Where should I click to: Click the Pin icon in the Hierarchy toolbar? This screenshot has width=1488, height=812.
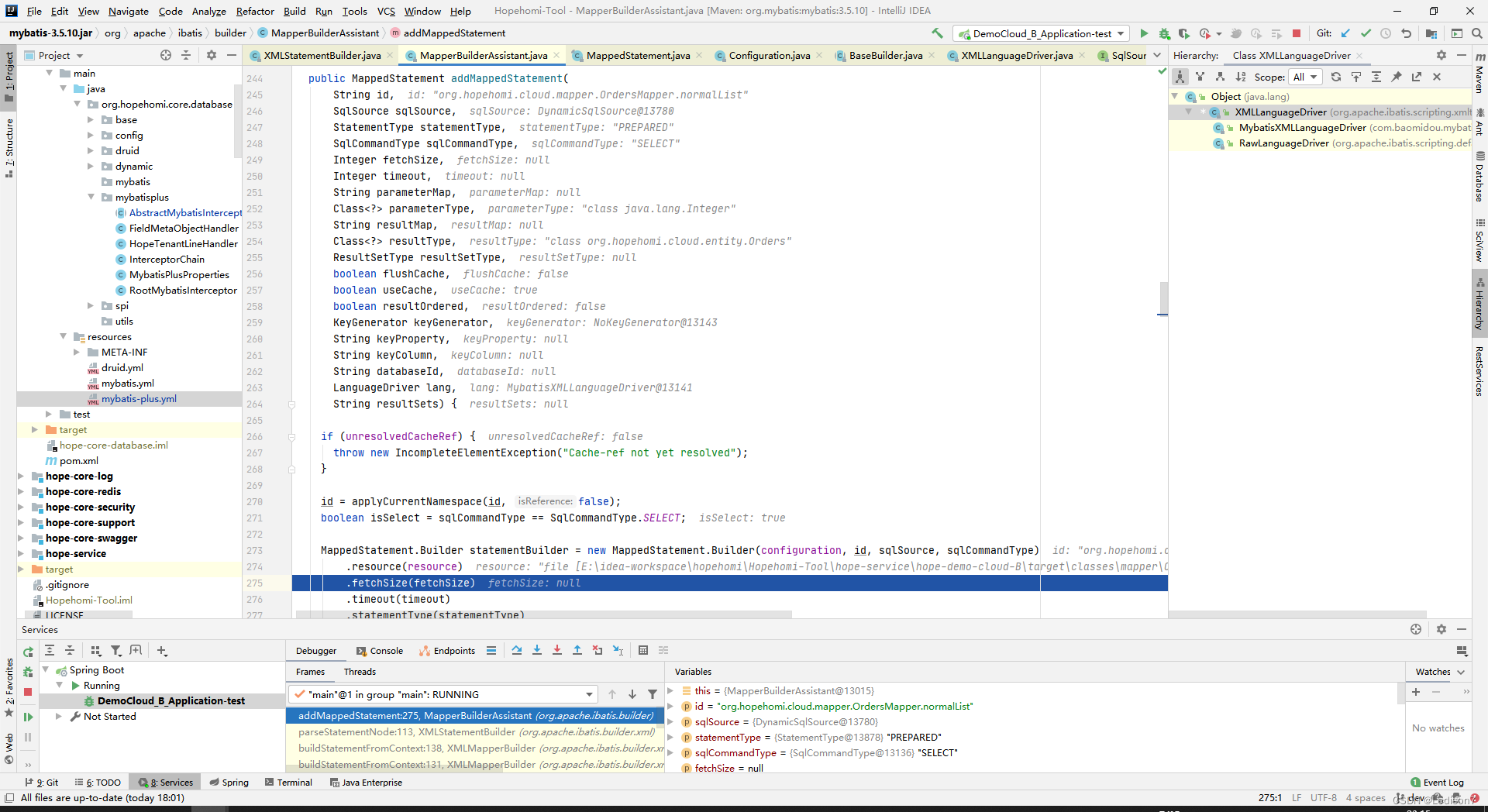[x=1397, y=77]
